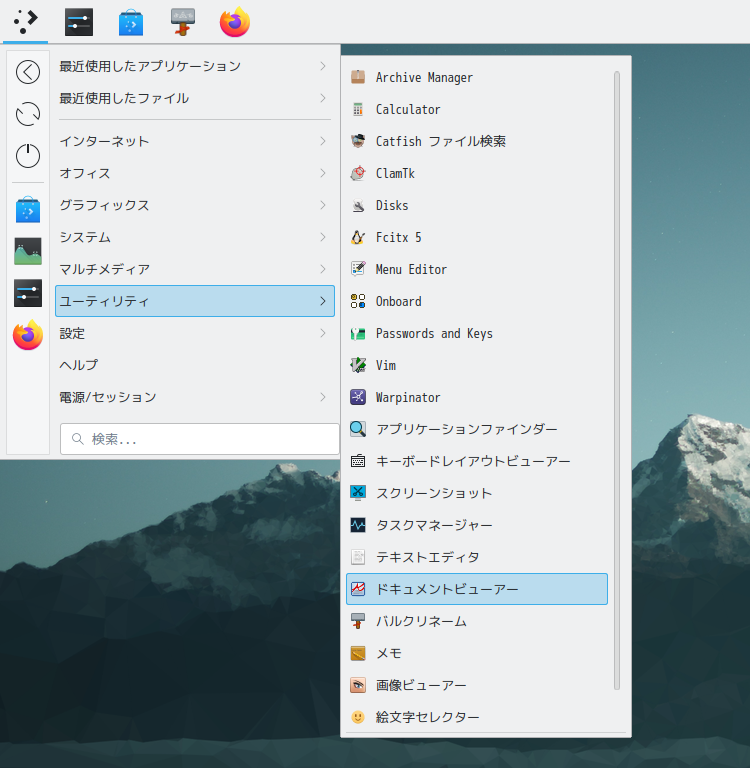
Task: Open 画像ビューアー icon
Action: (358, 685)
